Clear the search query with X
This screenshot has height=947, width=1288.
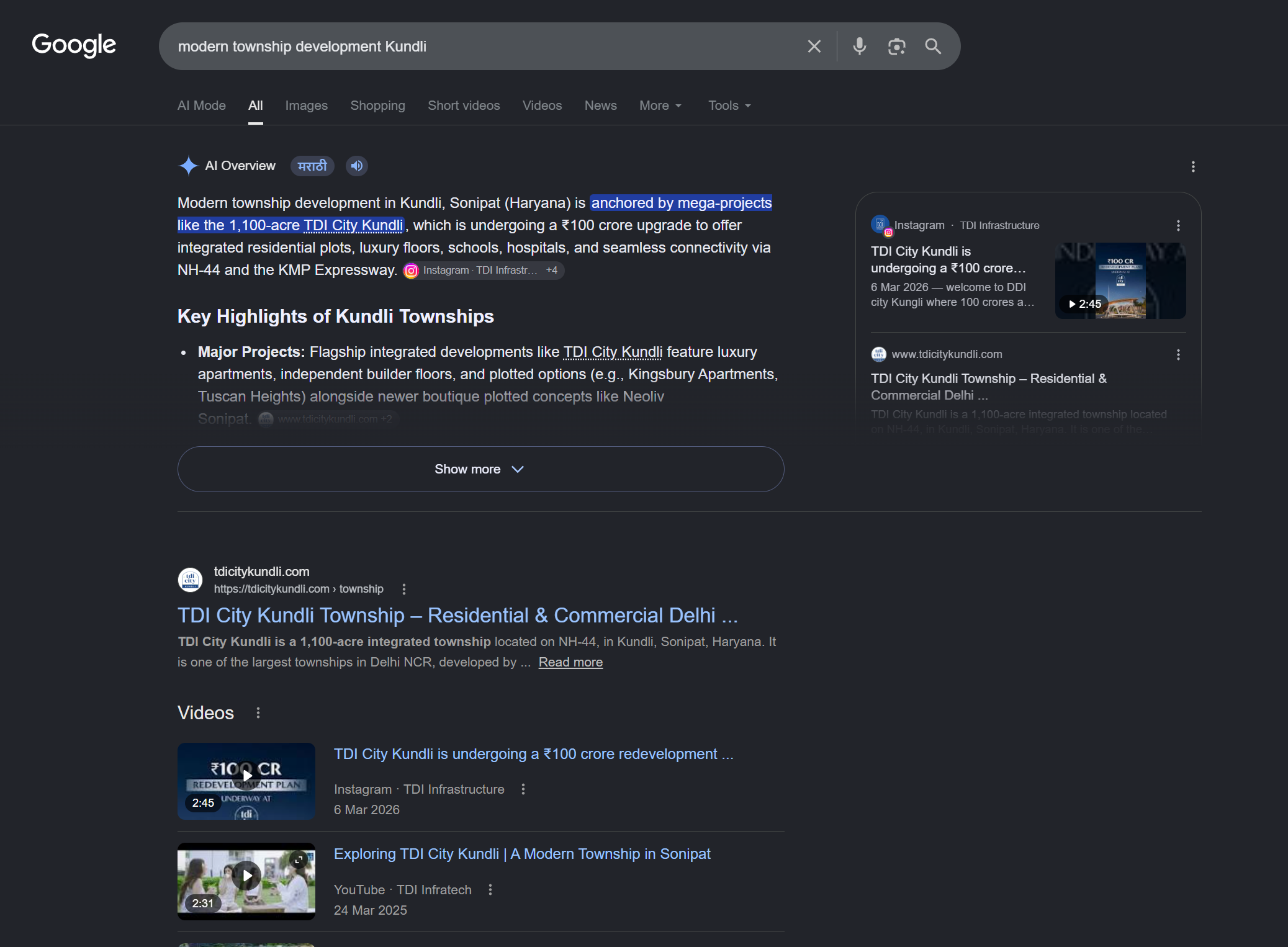click(x=814, y=47)
